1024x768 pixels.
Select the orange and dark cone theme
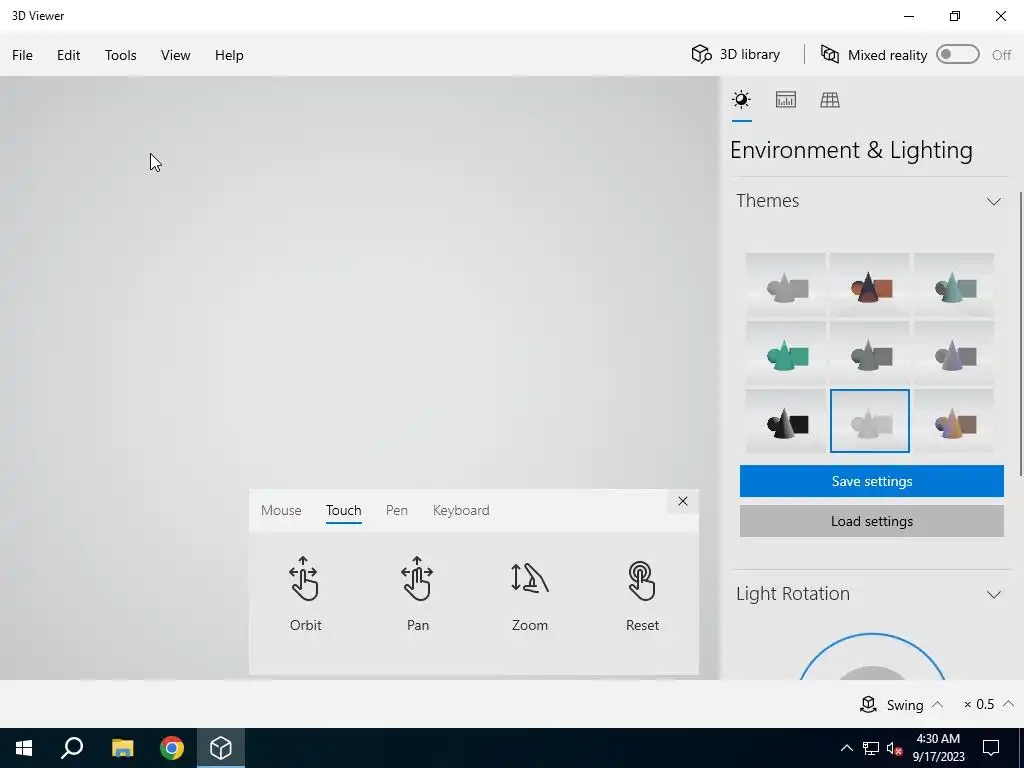(x=870, y=285)
